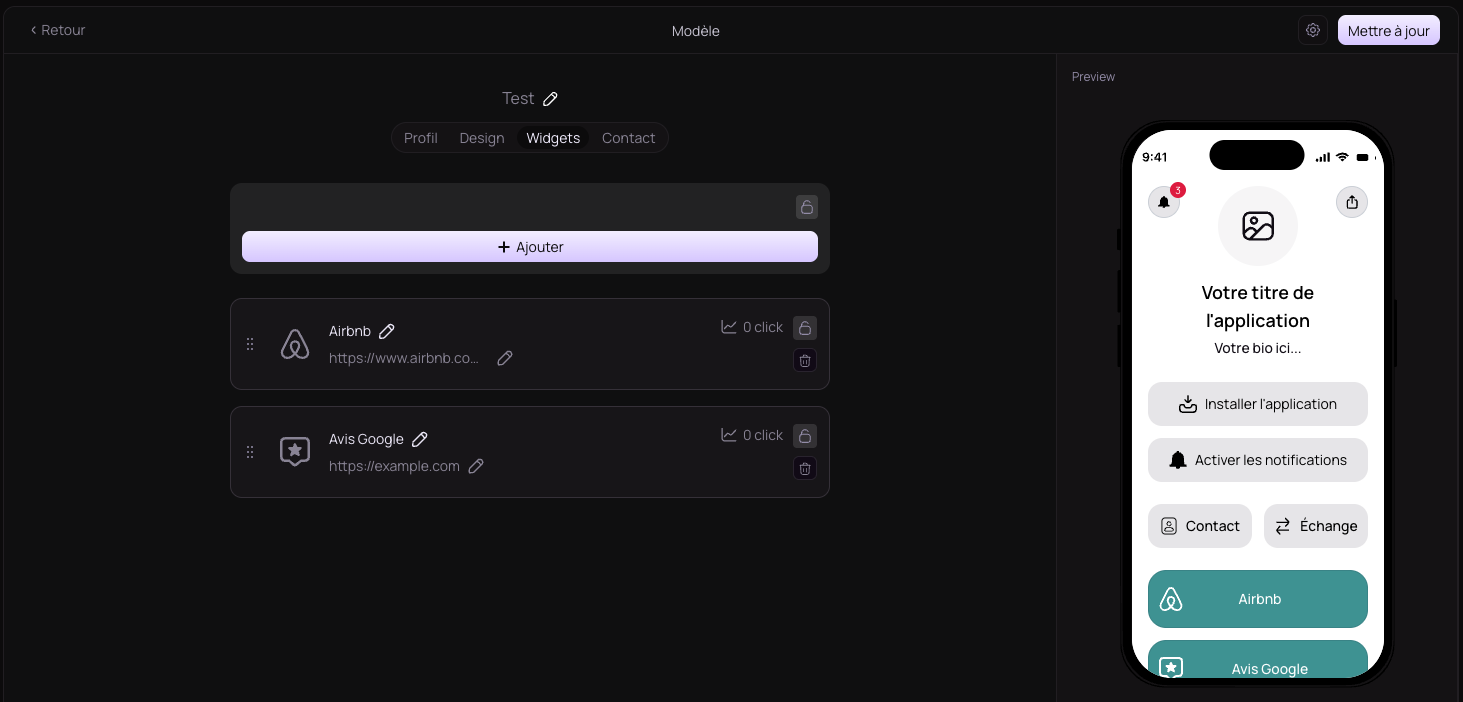Click the Airbnb logo icon in widget list
This screenshot has width=1463, height=702.
click(x=295, y=344)
